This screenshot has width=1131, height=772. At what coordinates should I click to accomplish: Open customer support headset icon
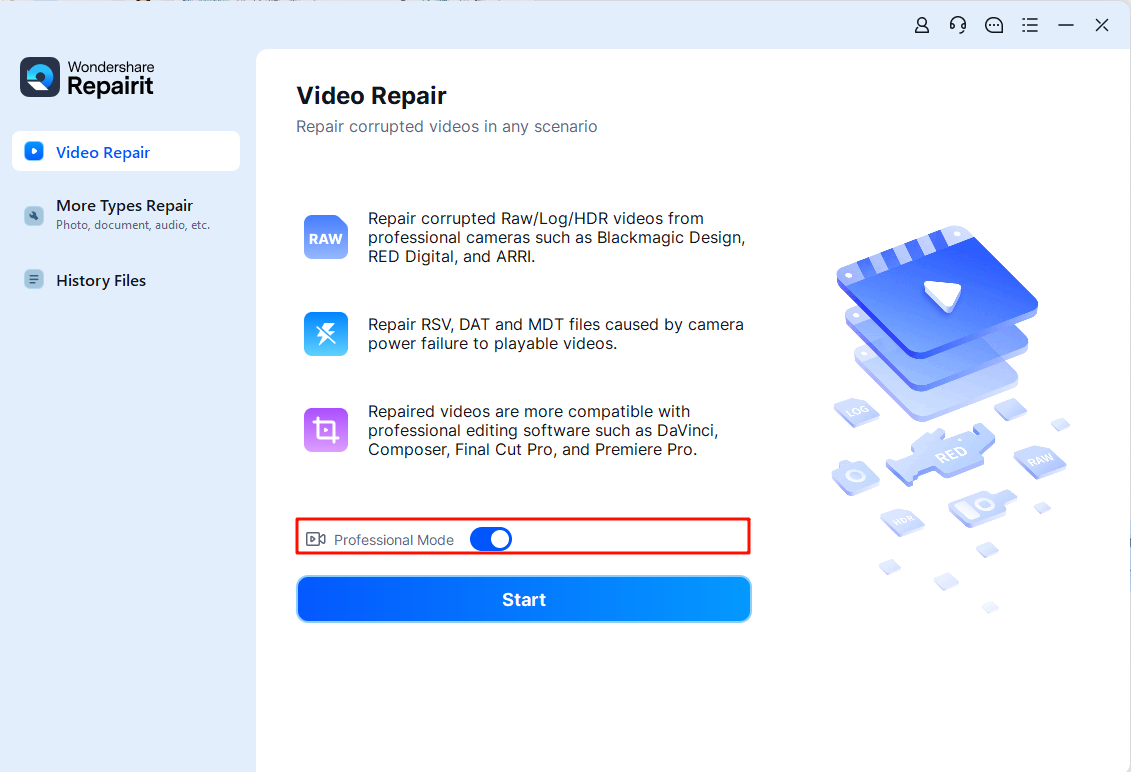coord(958,26)
